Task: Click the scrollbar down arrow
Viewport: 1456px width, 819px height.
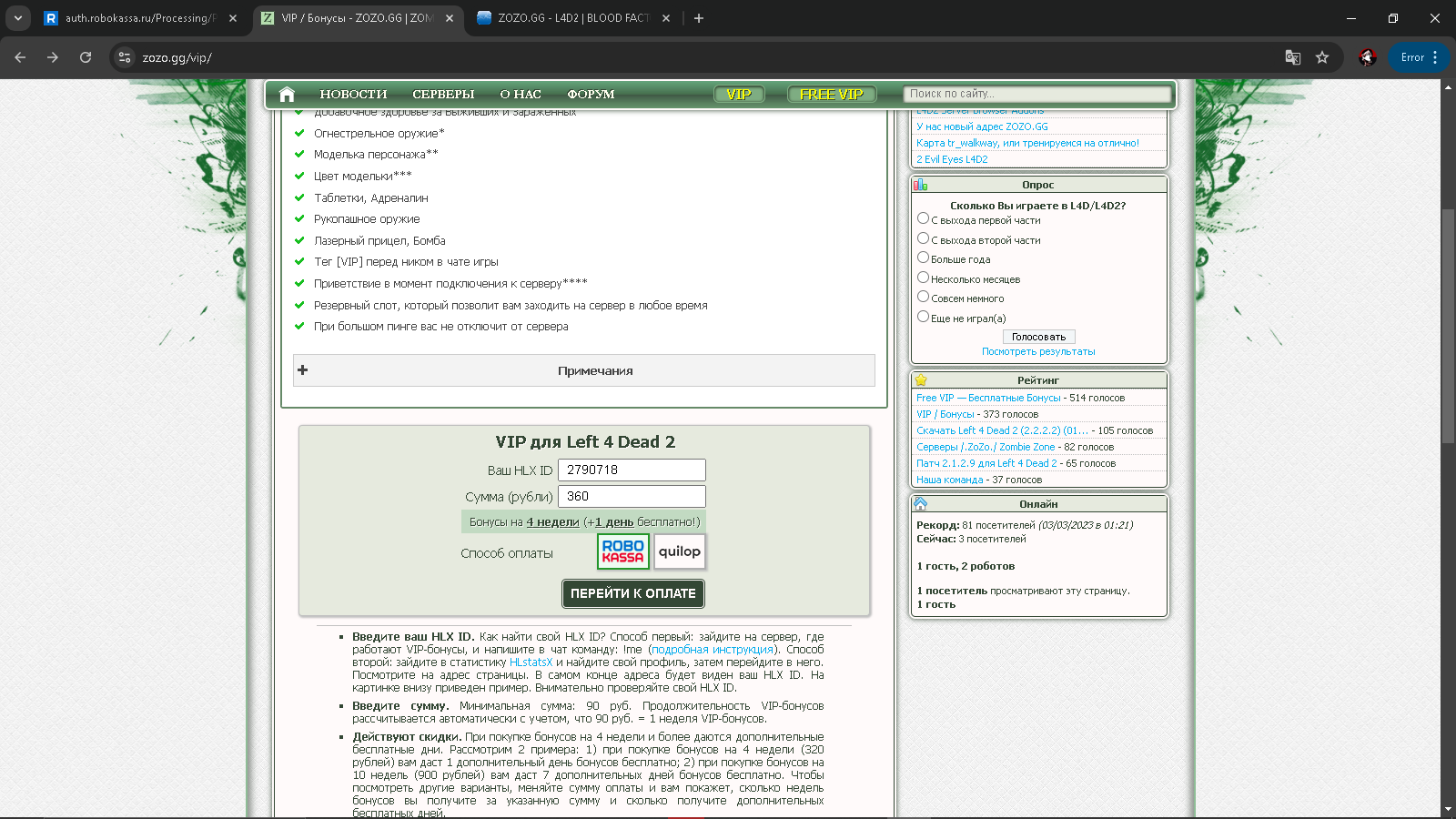Action: pos(1448,810)
